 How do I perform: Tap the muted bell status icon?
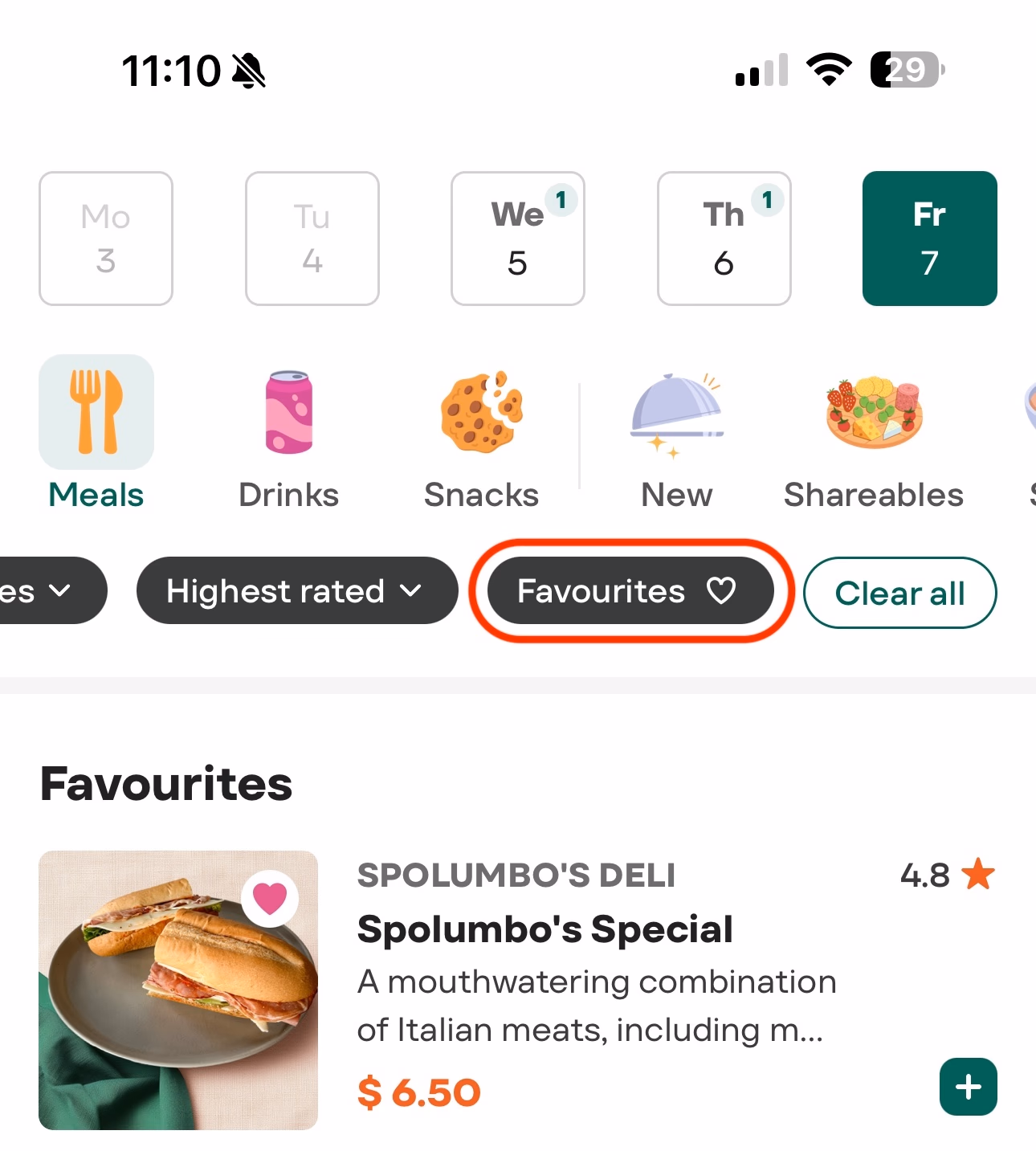[249, 71]
